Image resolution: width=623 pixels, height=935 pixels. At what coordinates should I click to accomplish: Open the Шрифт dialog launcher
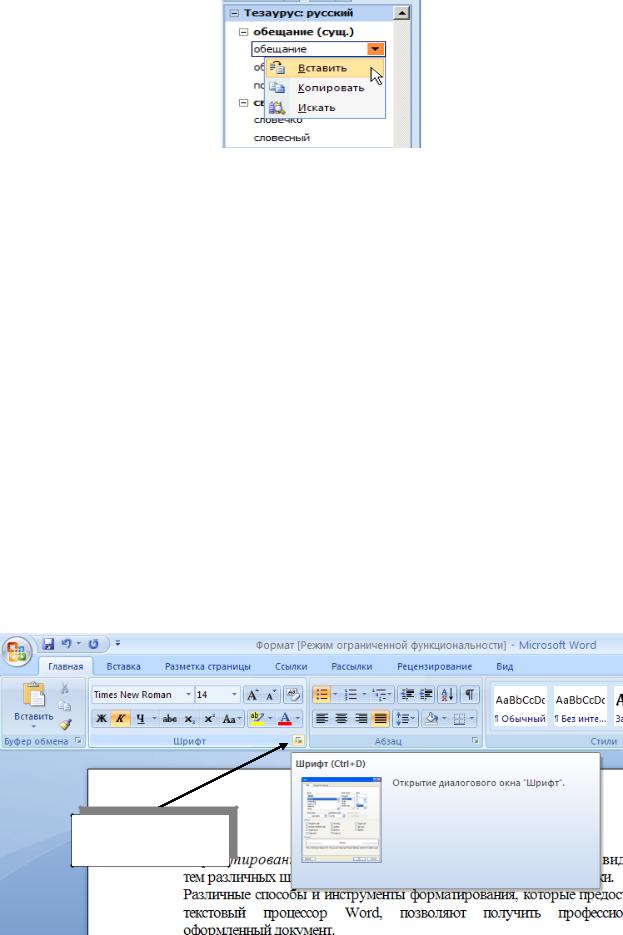click(298, 741)
